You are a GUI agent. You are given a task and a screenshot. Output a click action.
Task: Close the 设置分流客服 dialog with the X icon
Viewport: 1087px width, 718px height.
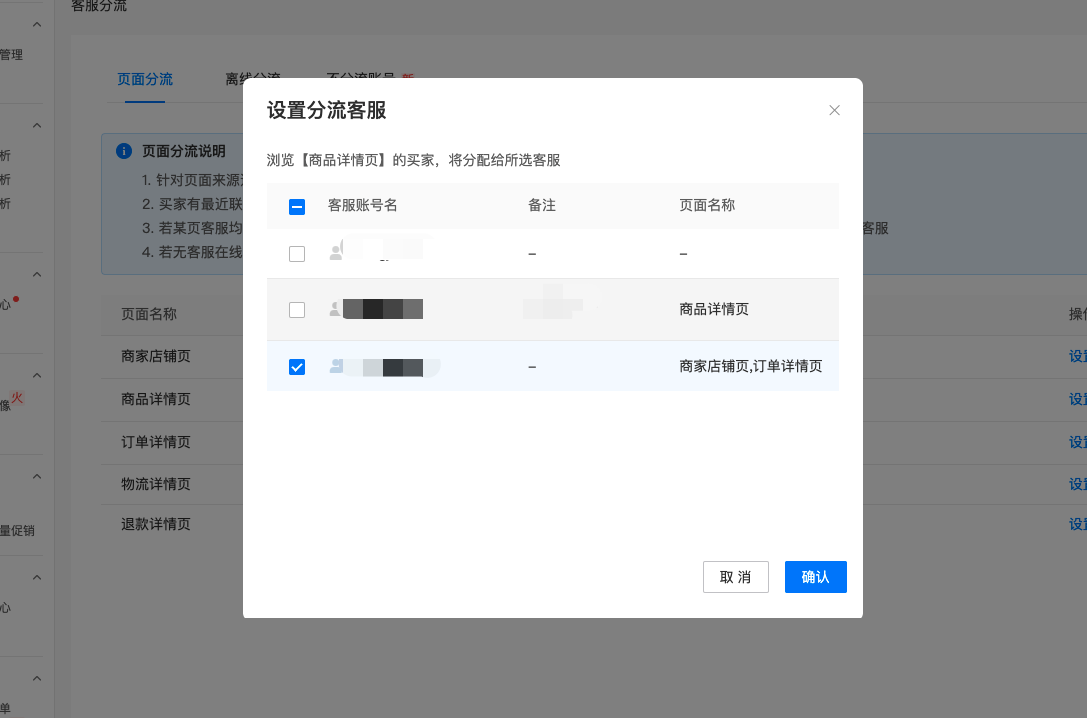click(x=834, y=110)
